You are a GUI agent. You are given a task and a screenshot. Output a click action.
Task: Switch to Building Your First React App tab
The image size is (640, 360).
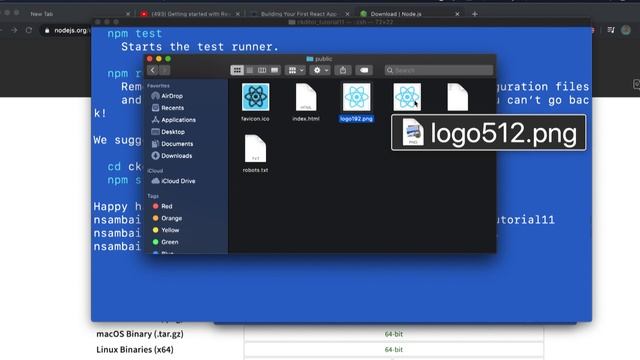tap(299, 14)
